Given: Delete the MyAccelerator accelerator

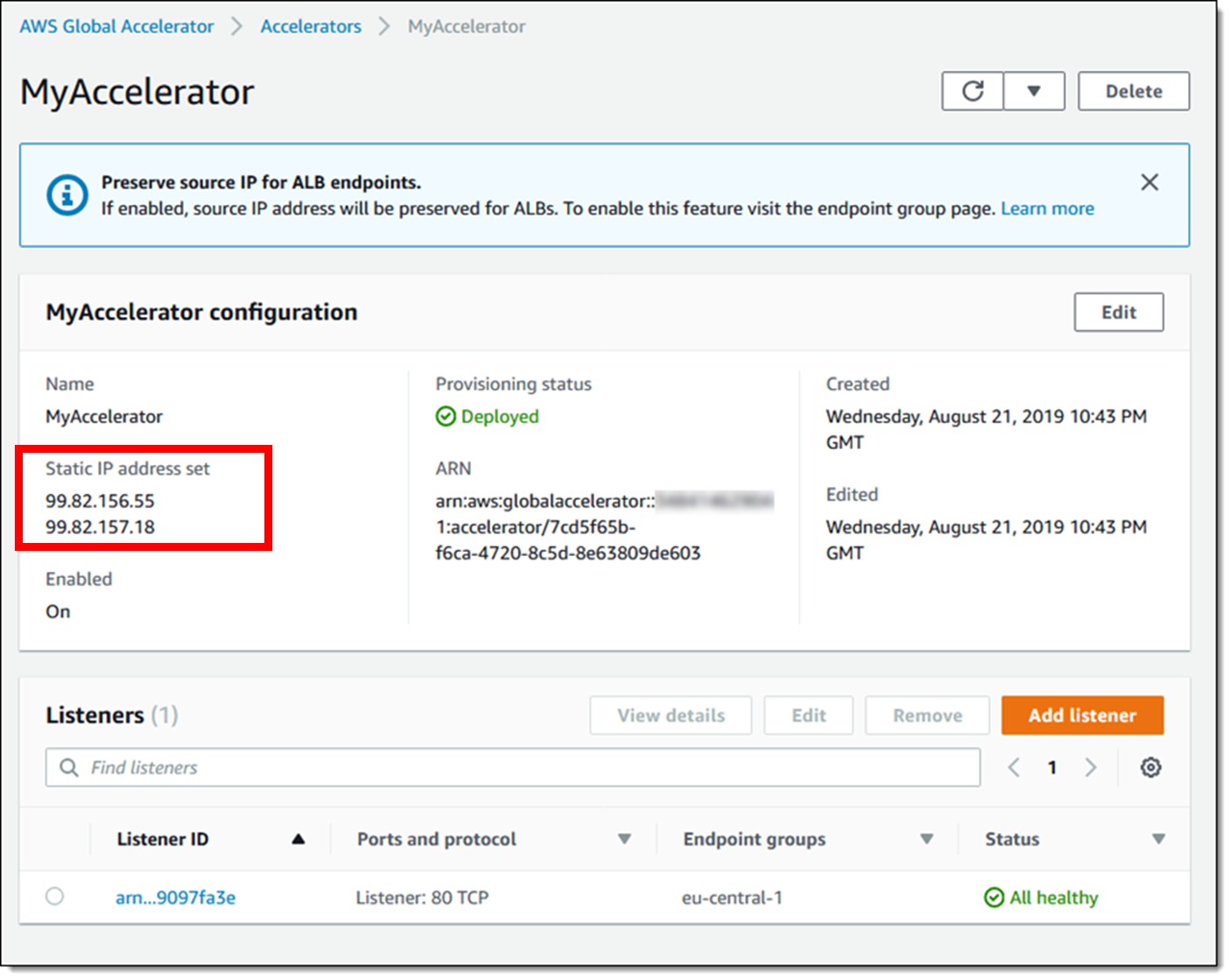Looking at the screenshot, I should 1134,91.
